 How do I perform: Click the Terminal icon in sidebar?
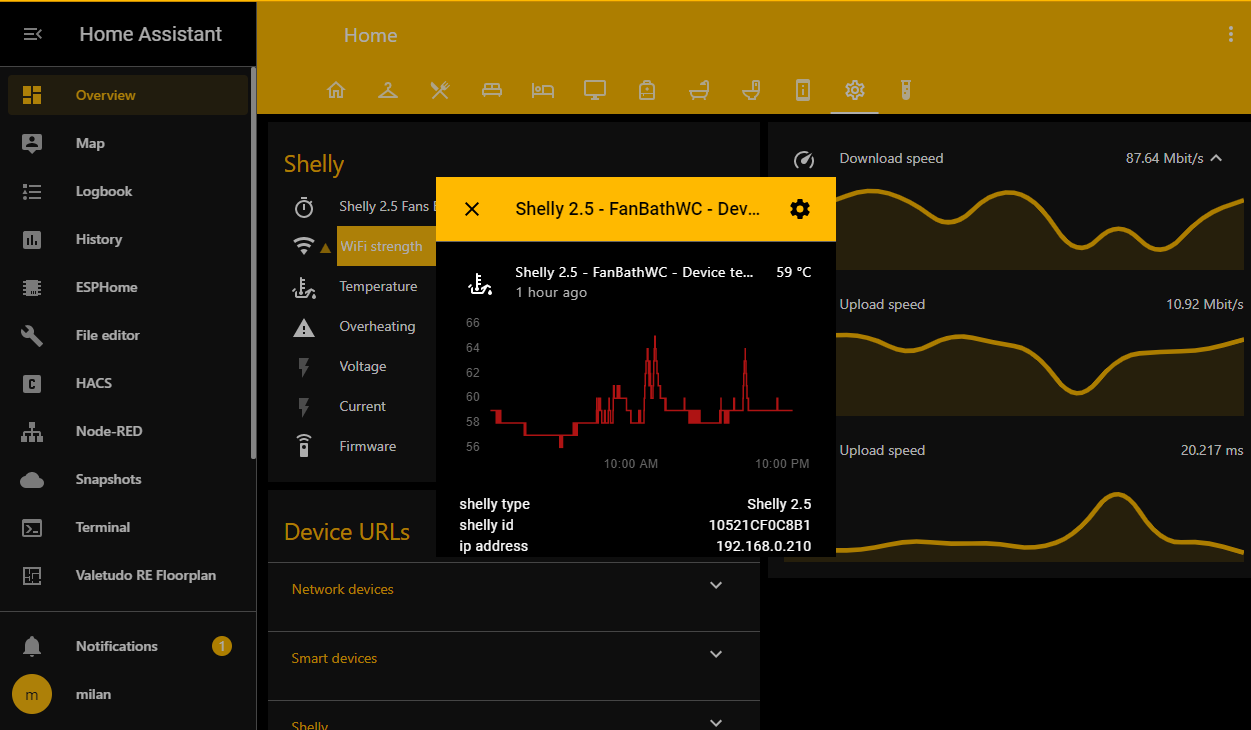[x=32, y=527]
